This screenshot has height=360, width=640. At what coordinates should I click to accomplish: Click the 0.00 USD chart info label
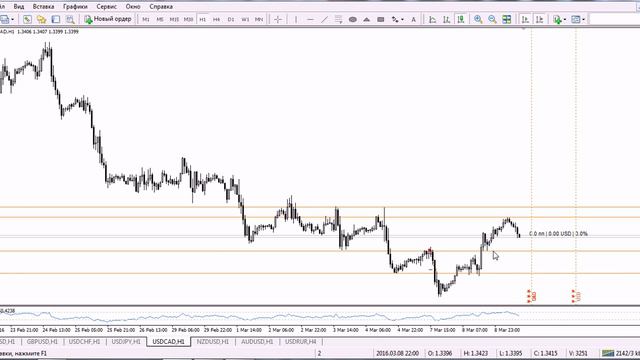(559, 234)
